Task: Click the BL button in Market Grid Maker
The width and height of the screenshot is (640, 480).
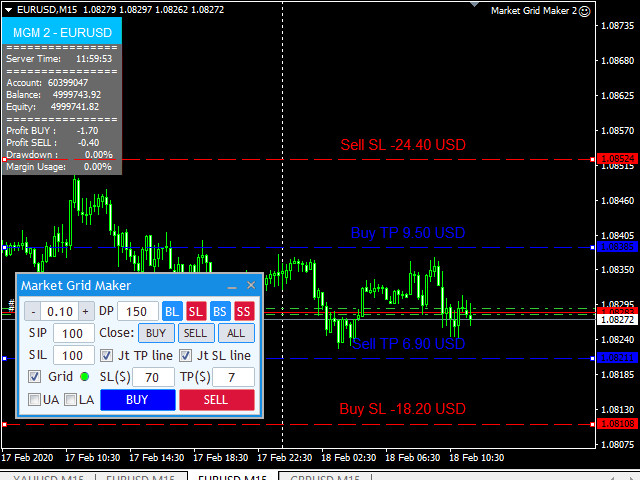Action: click(x=172, y=311)
